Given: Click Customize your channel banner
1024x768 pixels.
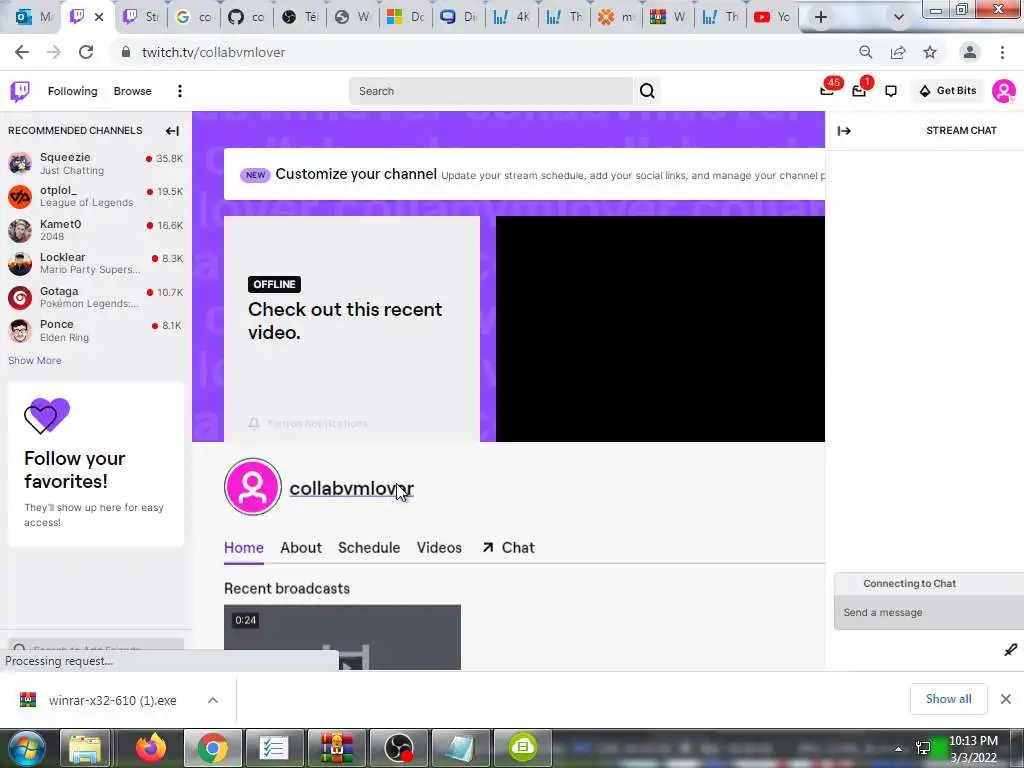Looking at the screenshot, I should (x=524, y=174).
